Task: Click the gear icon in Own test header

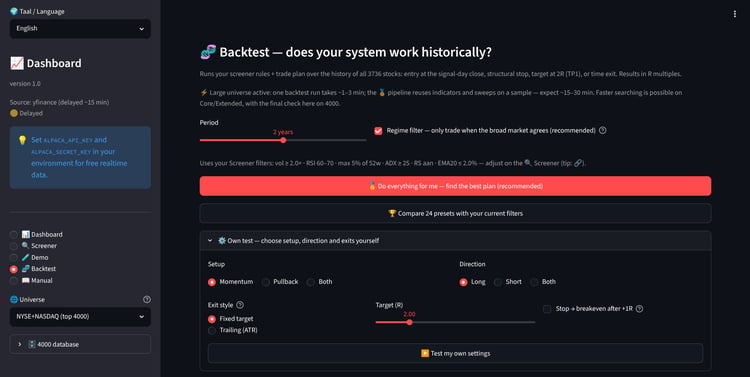Action: click(222, 241)
